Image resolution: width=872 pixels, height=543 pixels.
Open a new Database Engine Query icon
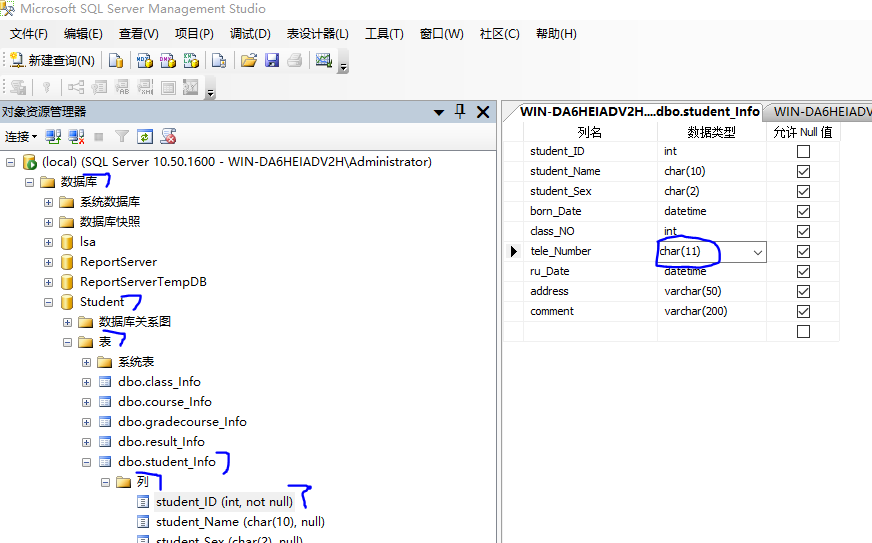(x=116, y=60)
